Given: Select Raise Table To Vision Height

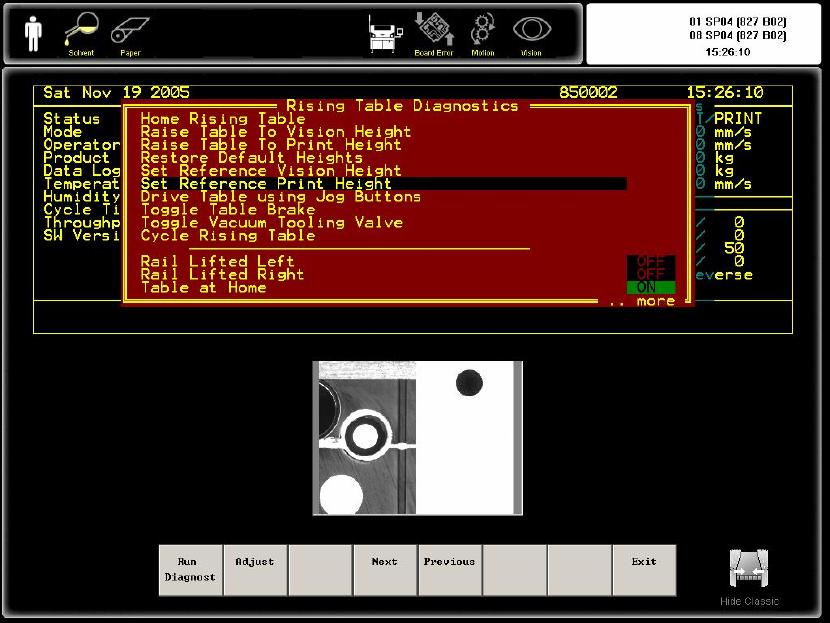Looking at the screenshot, I should pyautogui.click(x=275, y=131).
